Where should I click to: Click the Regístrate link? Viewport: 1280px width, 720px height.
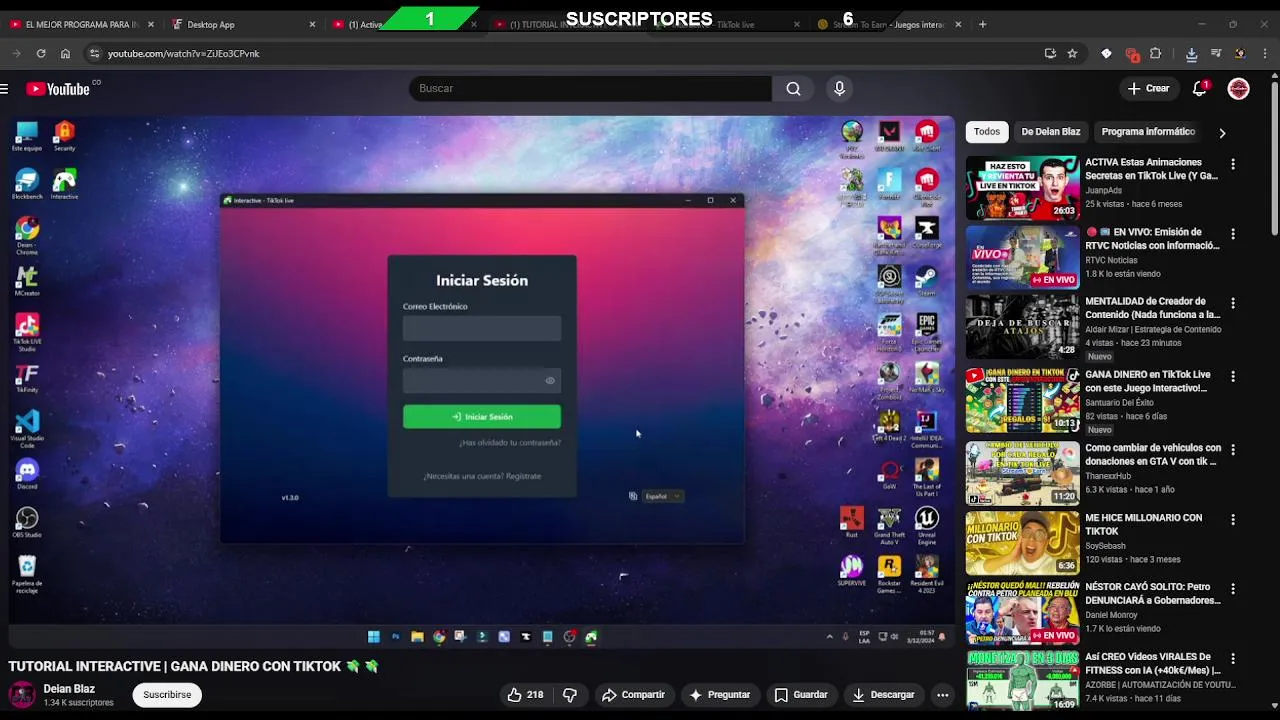pos(523,476)
